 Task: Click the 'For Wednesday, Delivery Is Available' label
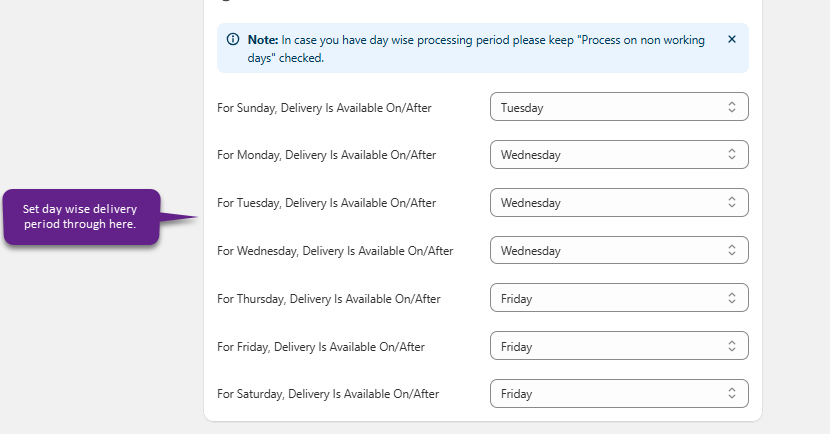click(x=335, y=251)
